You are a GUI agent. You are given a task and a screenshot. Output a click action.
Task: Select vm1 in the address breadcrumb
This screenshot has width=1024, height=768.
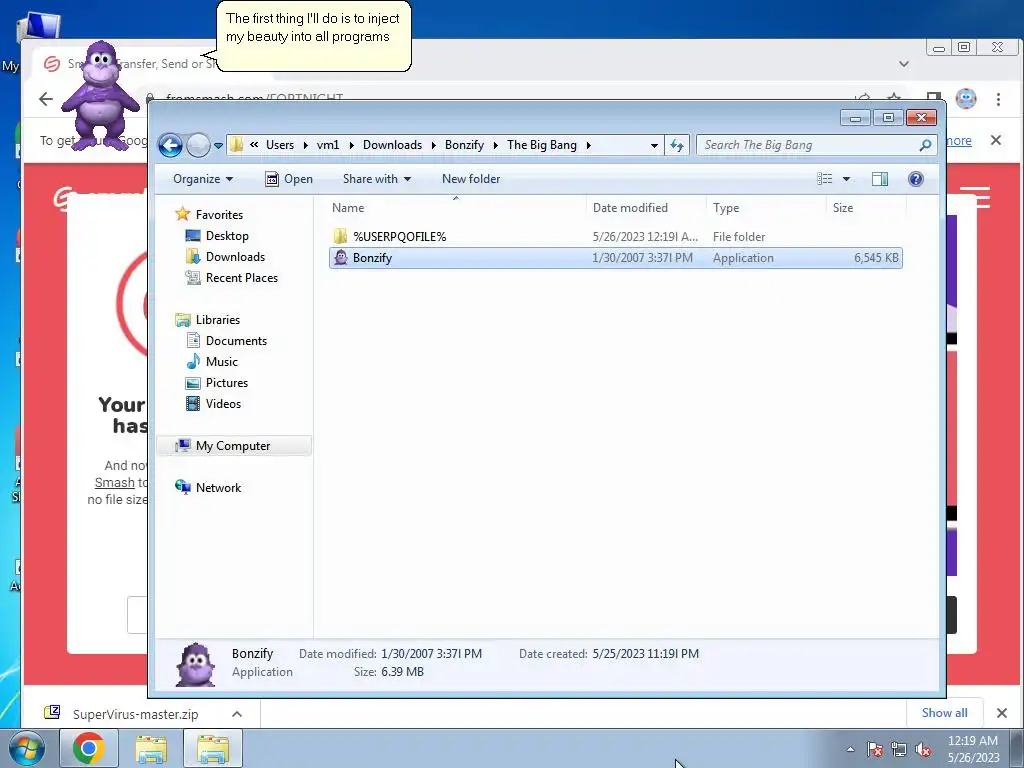(328, 145)
